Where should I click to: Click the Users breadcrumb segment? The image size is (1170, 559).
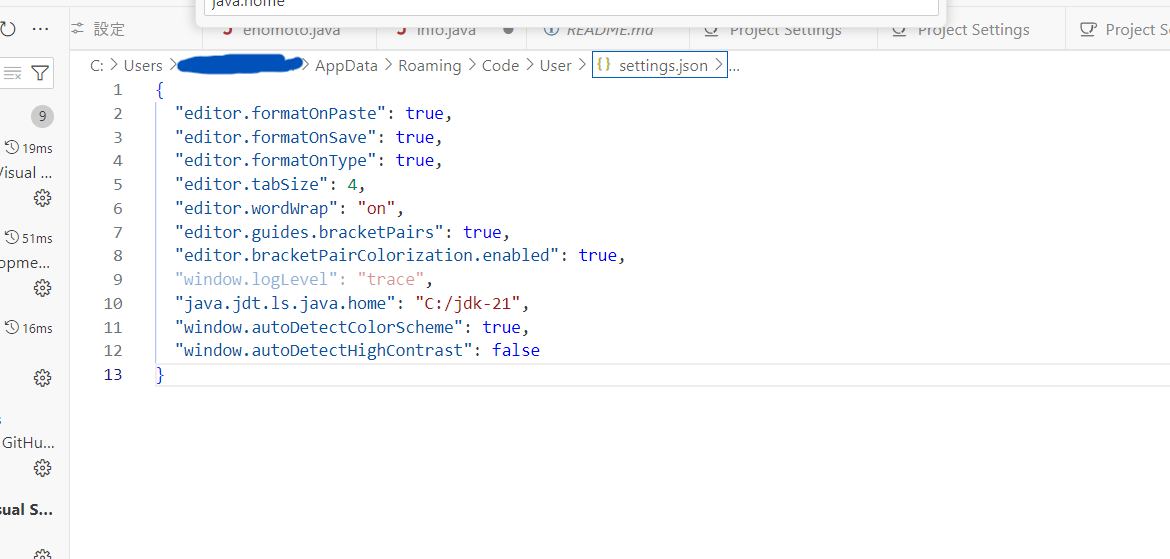point(143,66)
